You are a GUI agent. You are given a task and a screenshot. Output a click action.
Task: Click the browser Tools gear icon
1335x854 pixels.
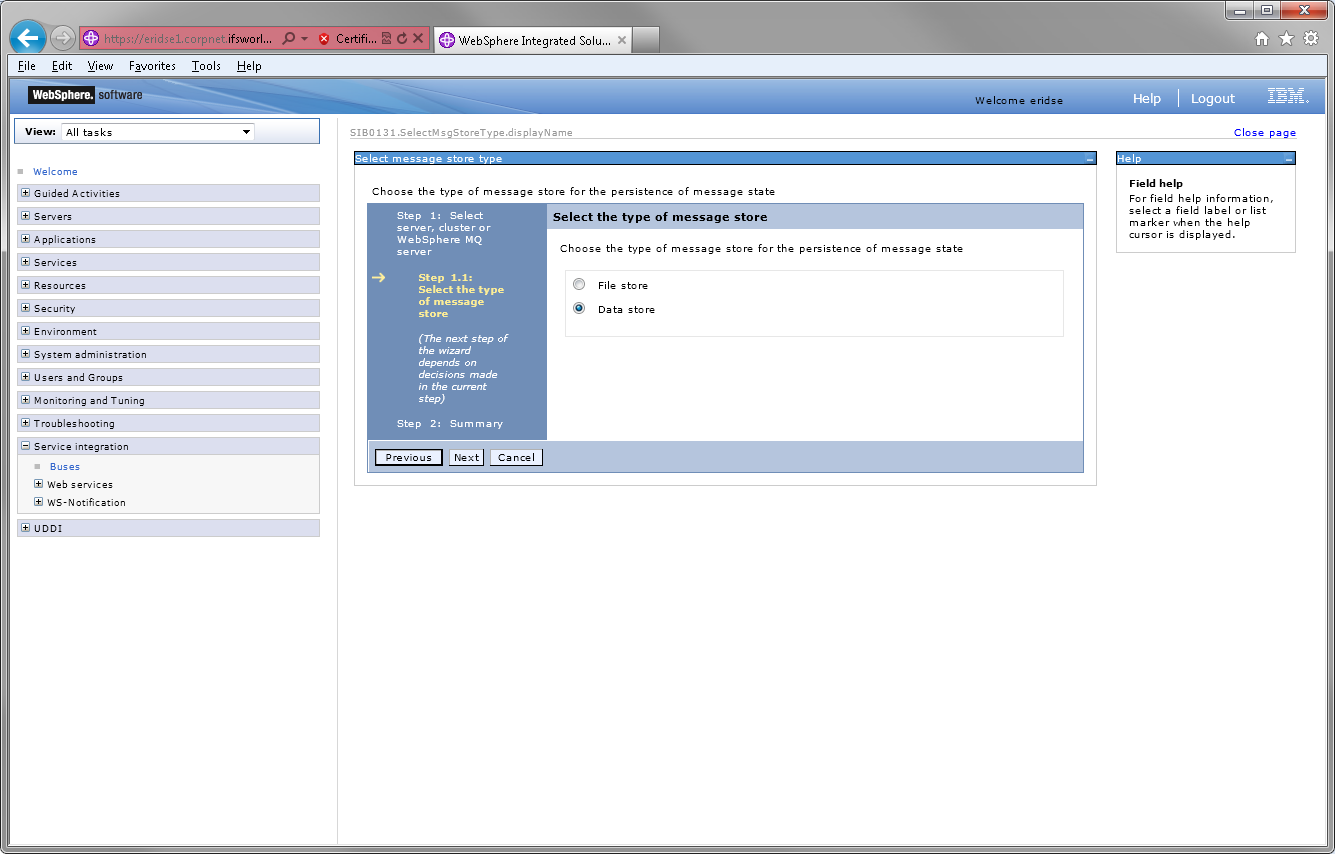[1311, 39]
